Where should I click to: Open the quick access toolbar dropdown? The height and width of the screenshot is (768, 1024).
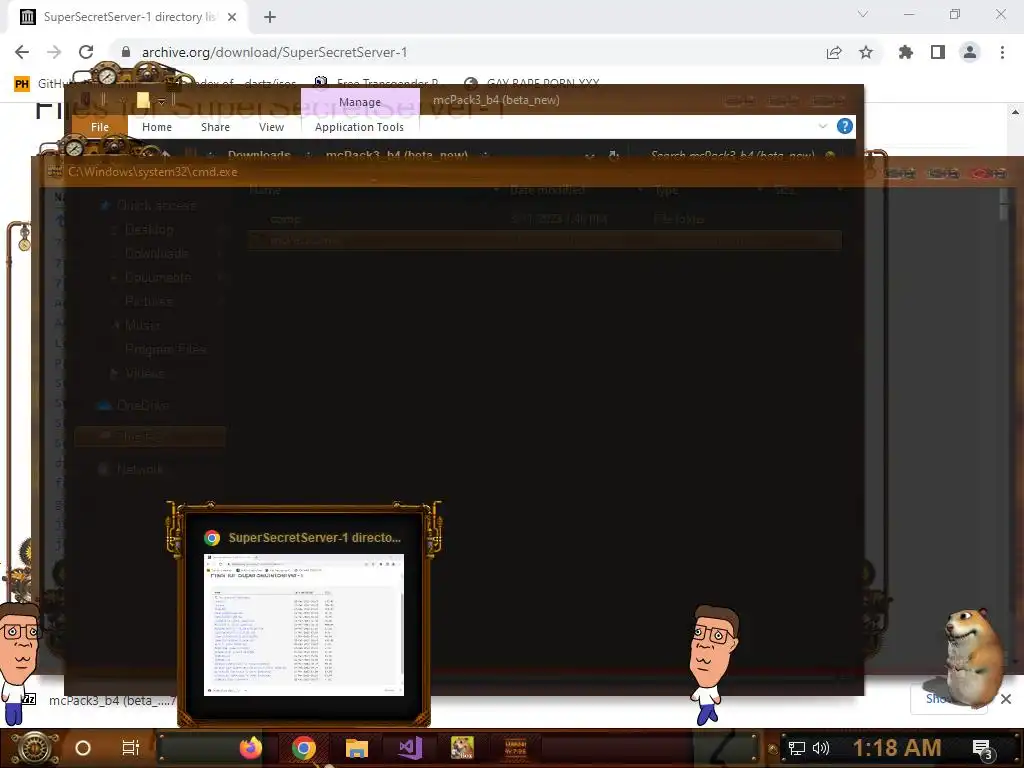point(161,101)
